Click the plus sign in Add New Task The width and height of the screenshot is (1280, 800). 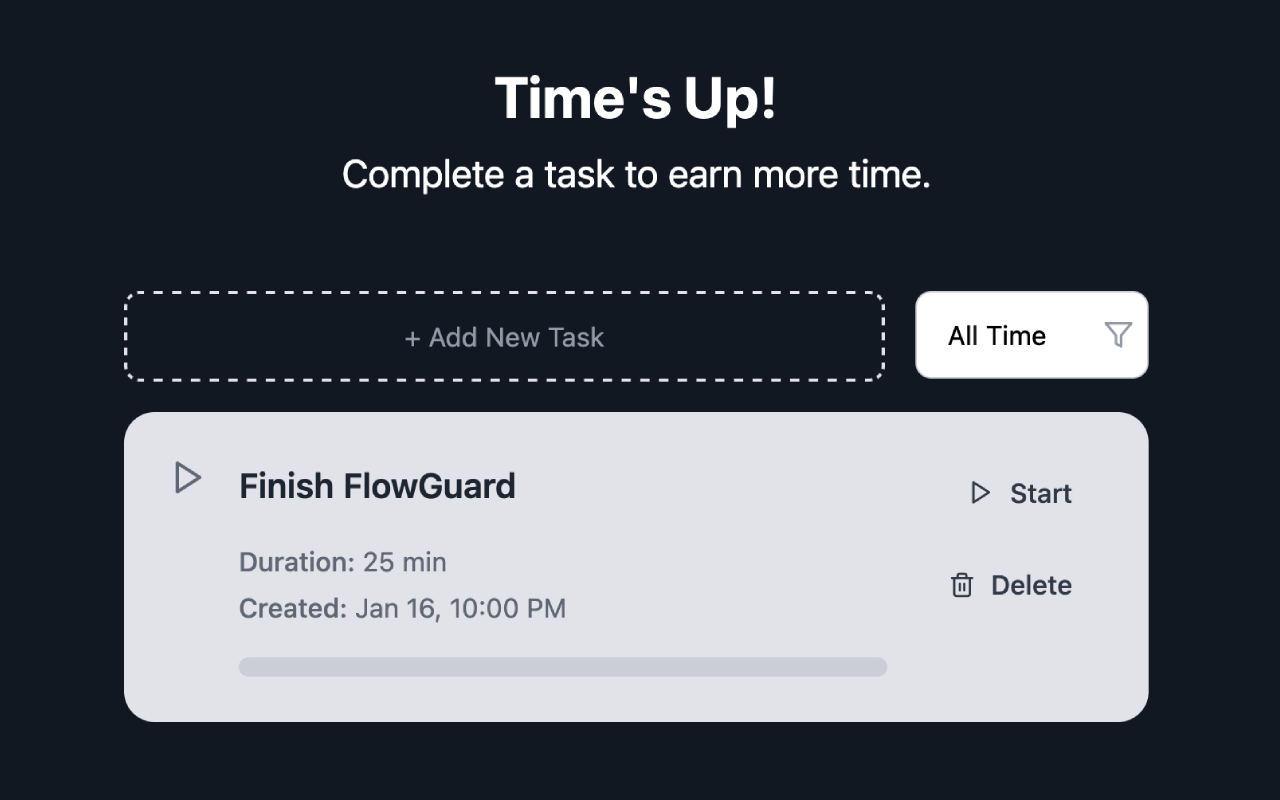pos(412,338)
